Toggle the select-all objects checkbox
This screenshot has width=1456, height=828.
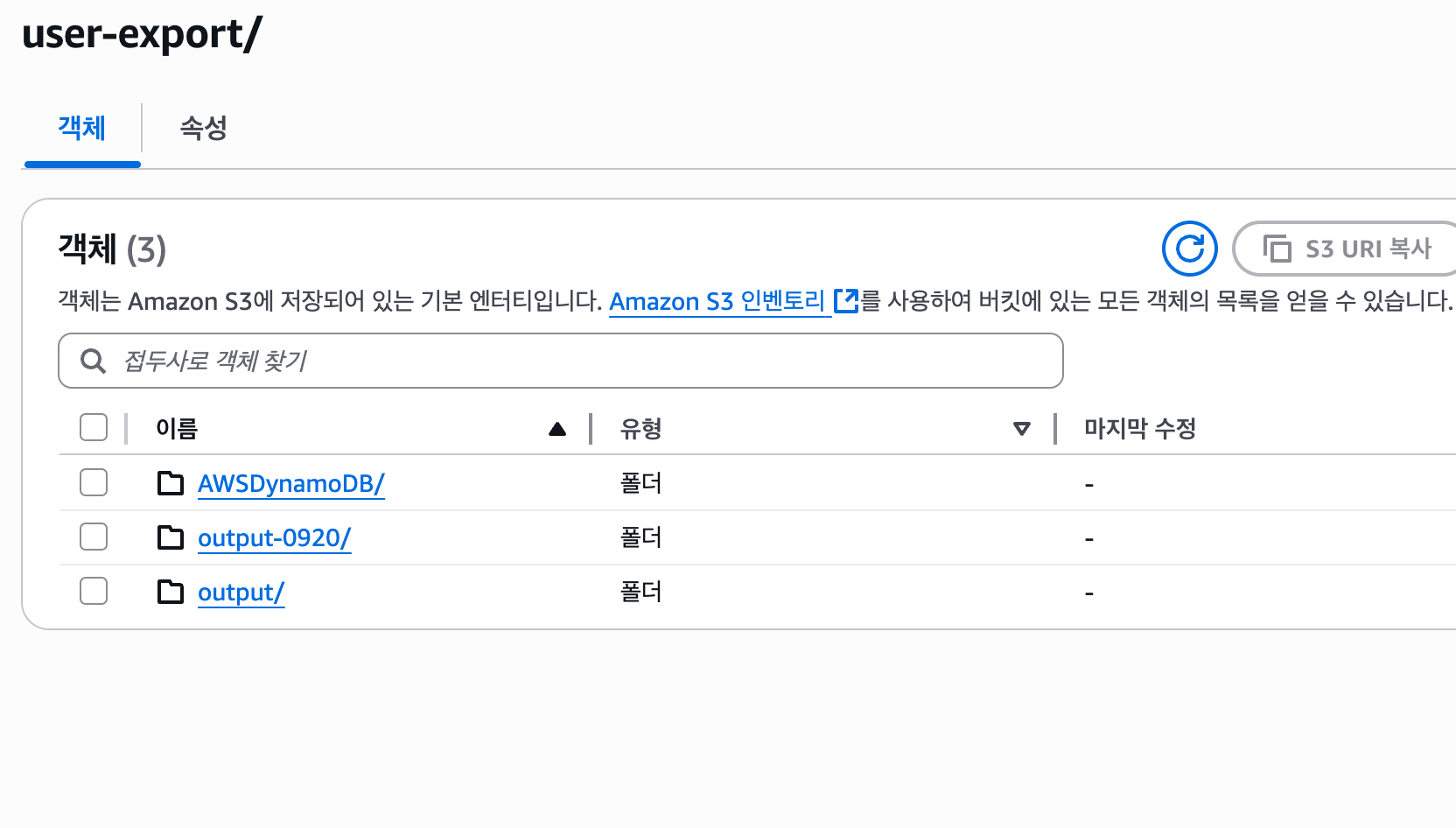94,428
